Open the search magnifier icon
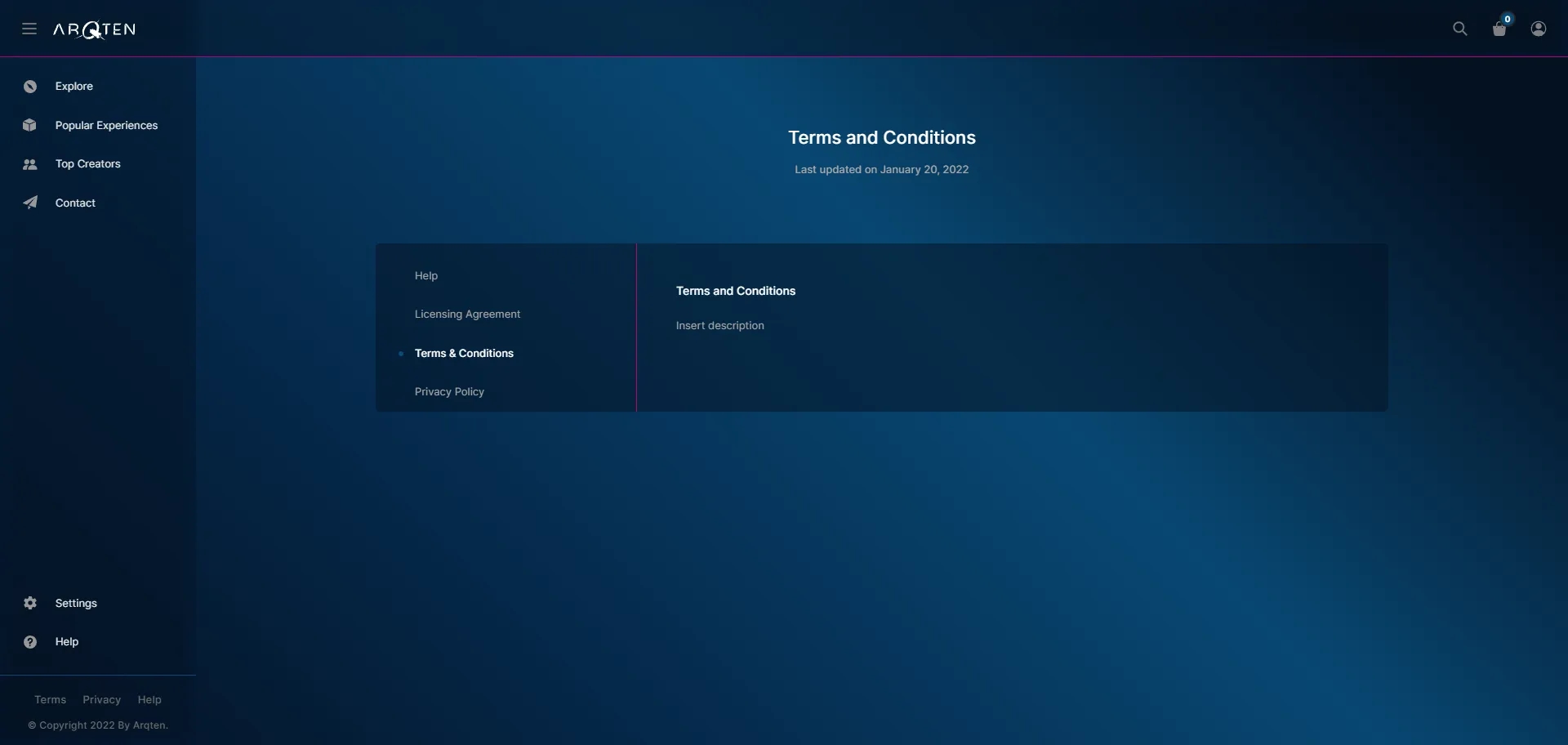 coord(1460,29)
